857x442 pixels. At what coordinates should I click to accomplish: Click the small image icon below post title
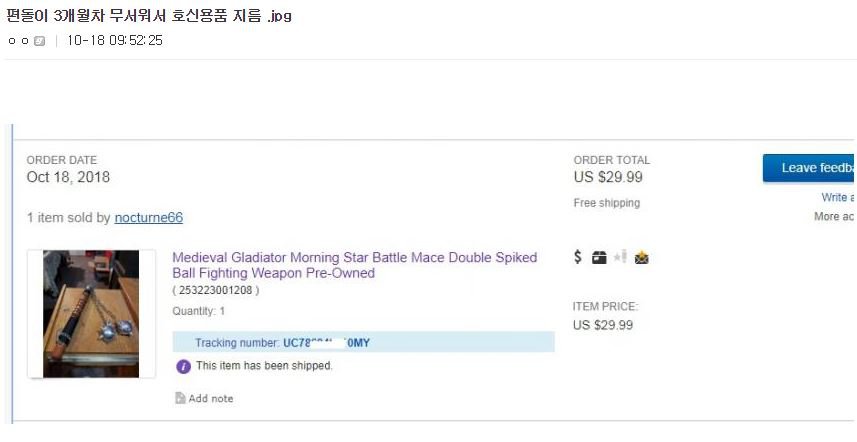(39, 41)
